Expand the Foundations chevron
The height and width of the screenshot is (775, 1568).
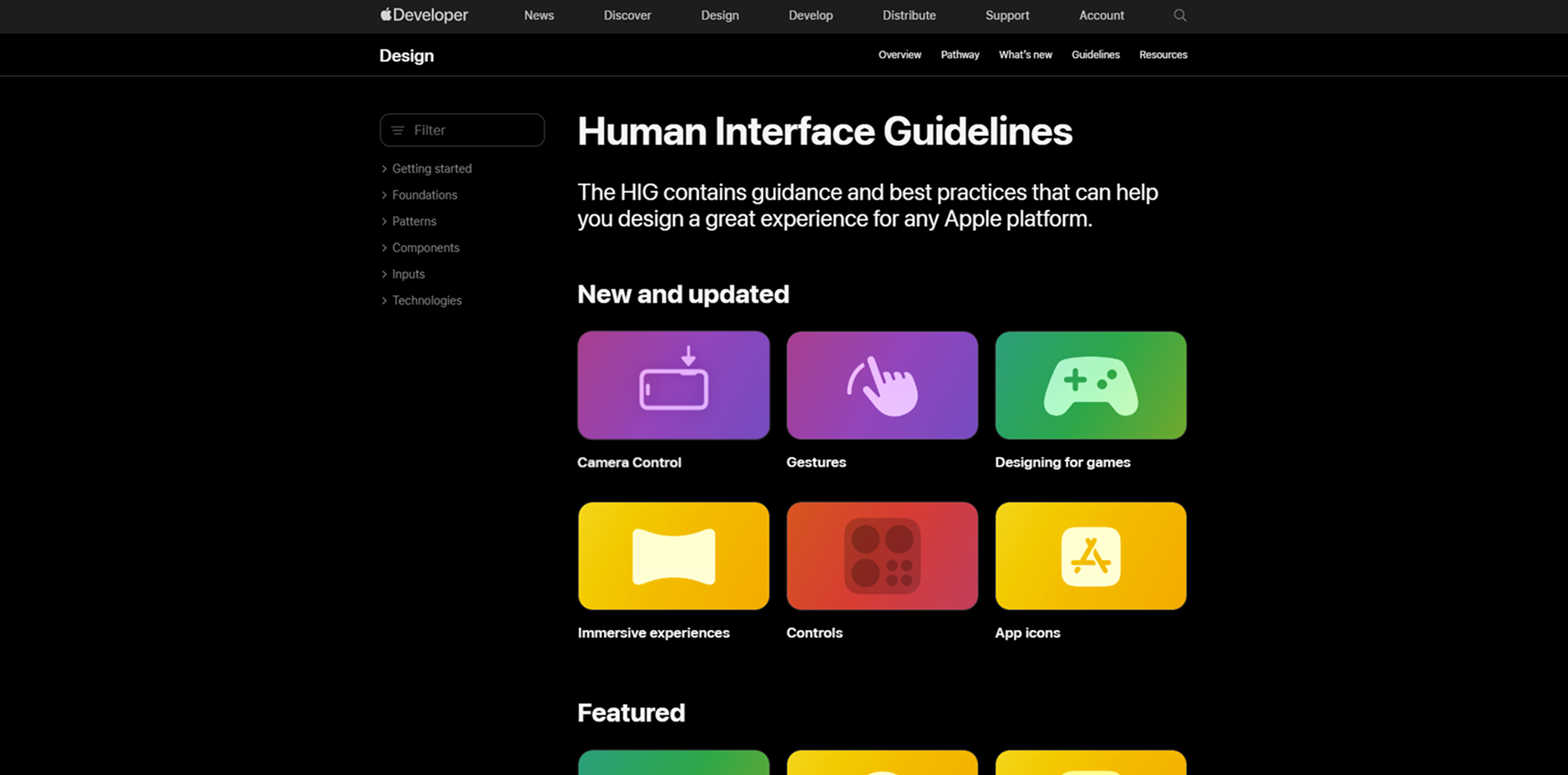(384, 195)
